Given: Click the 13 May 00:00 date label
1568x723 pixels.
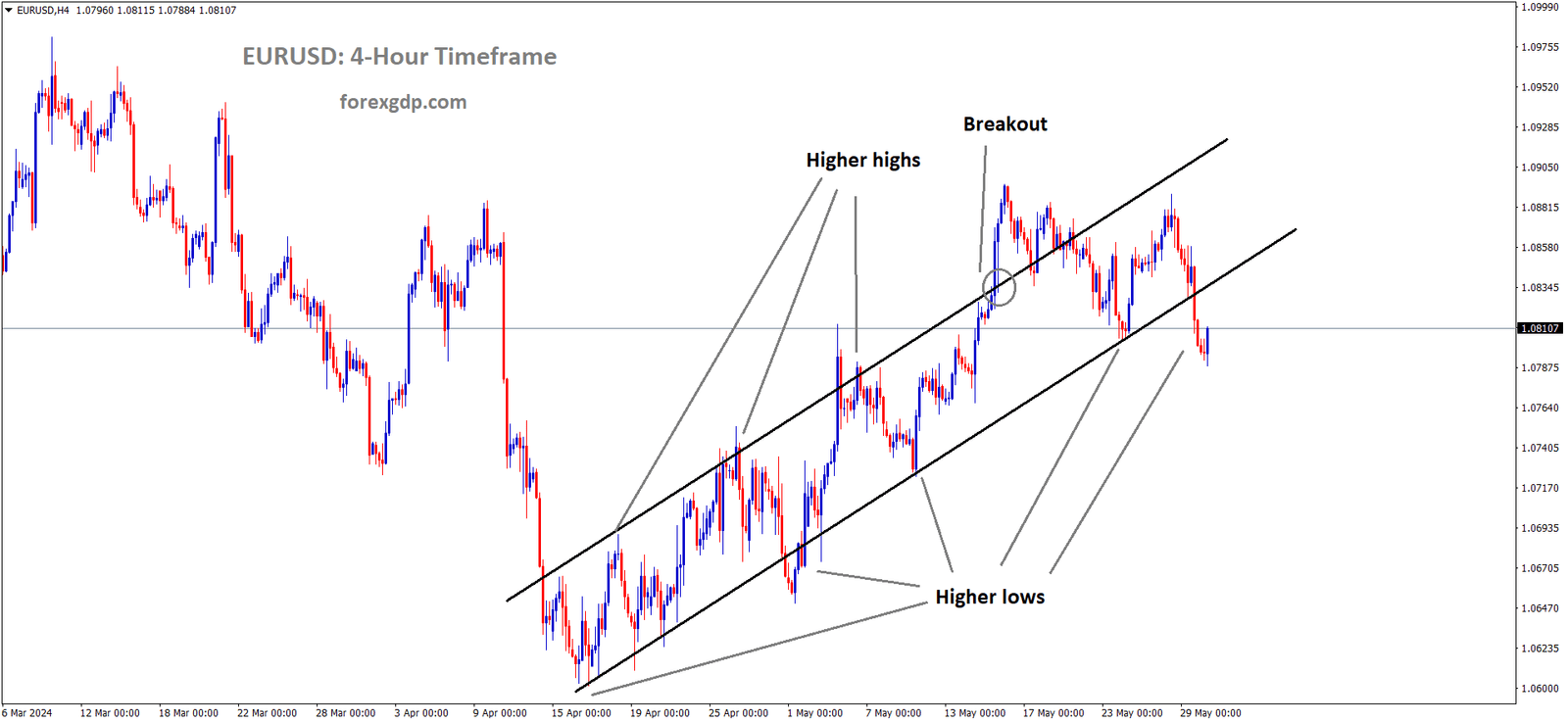Looking at the screenshot, I should point(975,713).
